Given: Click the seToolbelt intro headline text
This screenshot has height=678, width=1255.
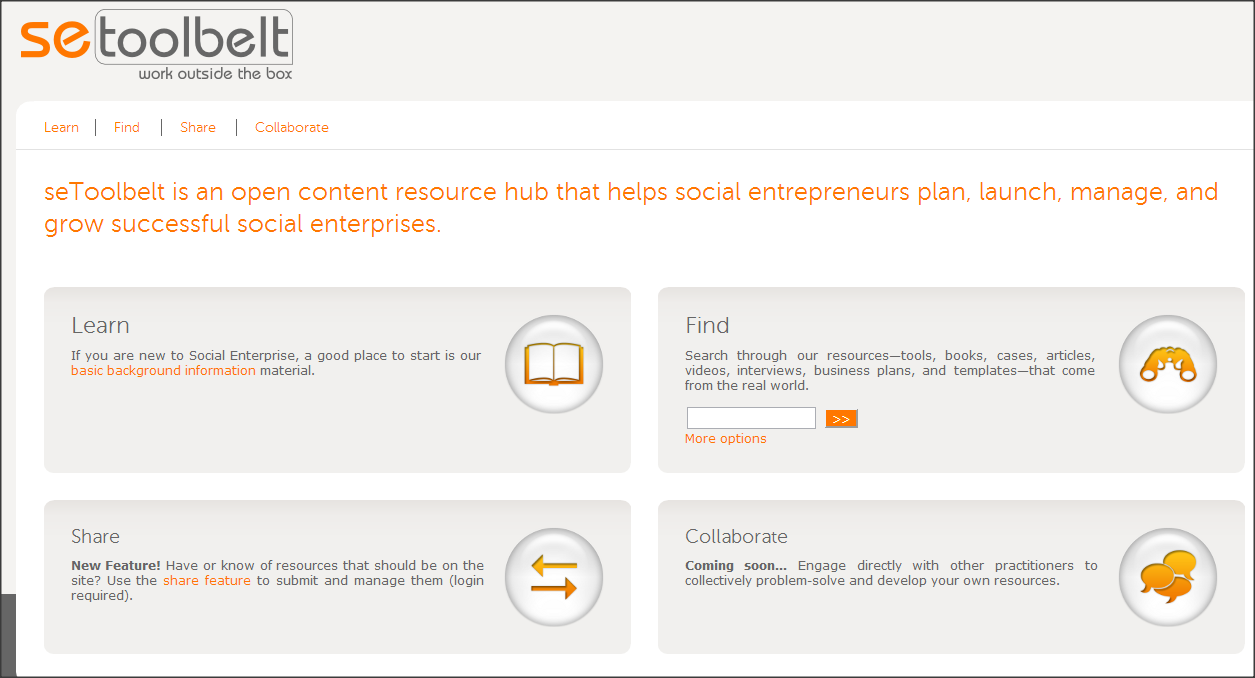Looking at the screenshot, I should [631, 207].
